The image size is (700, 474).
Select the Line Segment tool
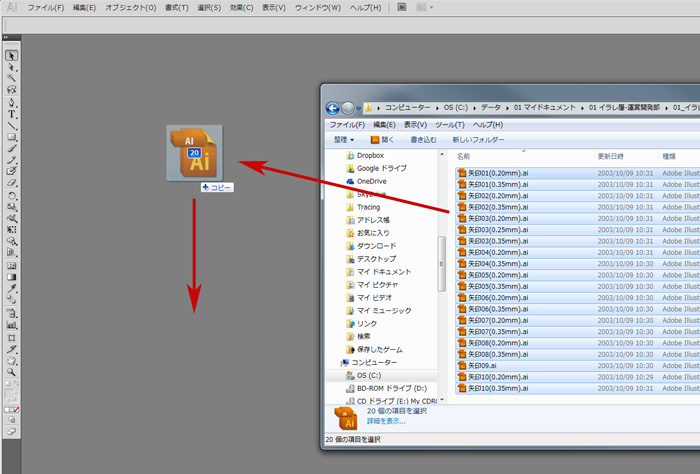click(x=12, y=126)
